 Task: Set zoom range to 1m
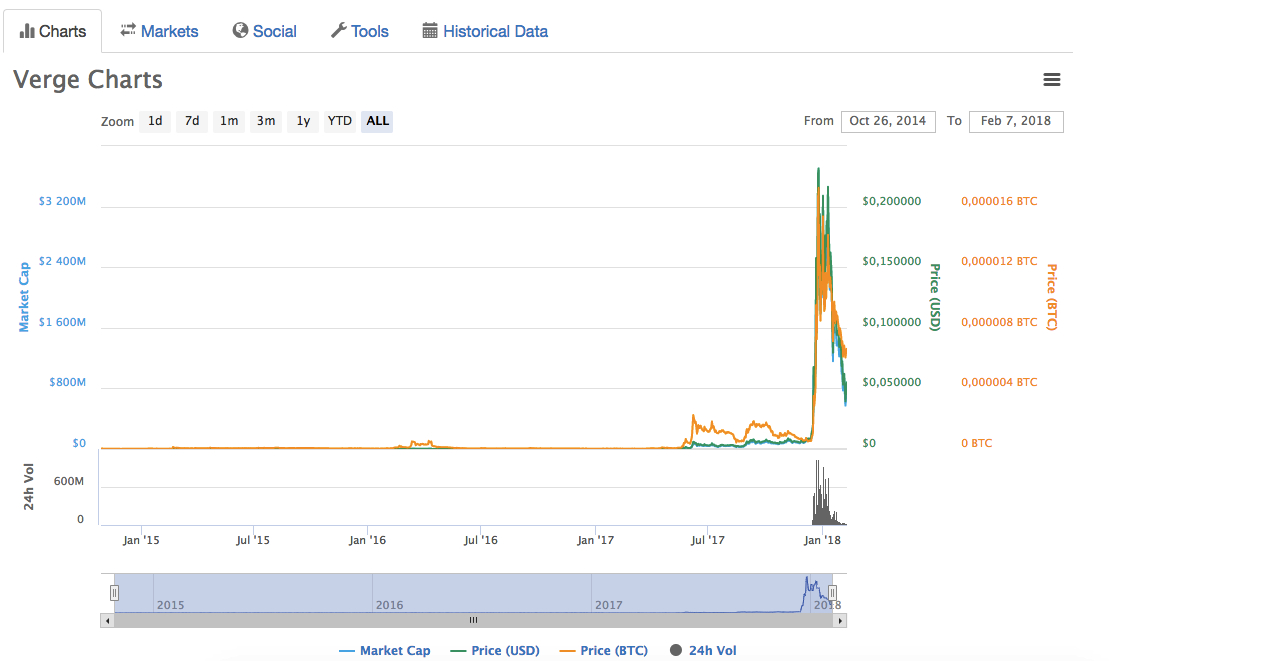[x=229, y=121]
